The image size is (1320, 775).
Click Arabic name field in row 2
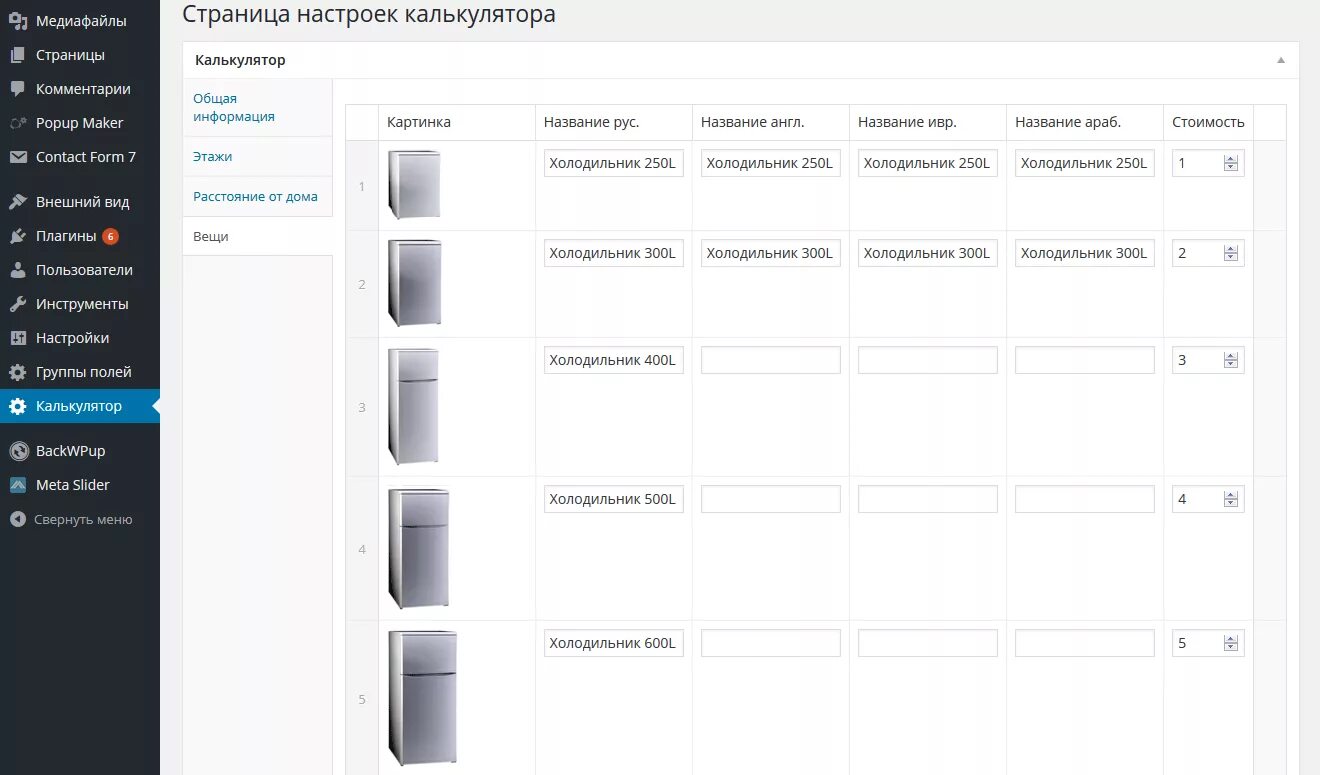pyautogui.click(x=1085, y=253)
